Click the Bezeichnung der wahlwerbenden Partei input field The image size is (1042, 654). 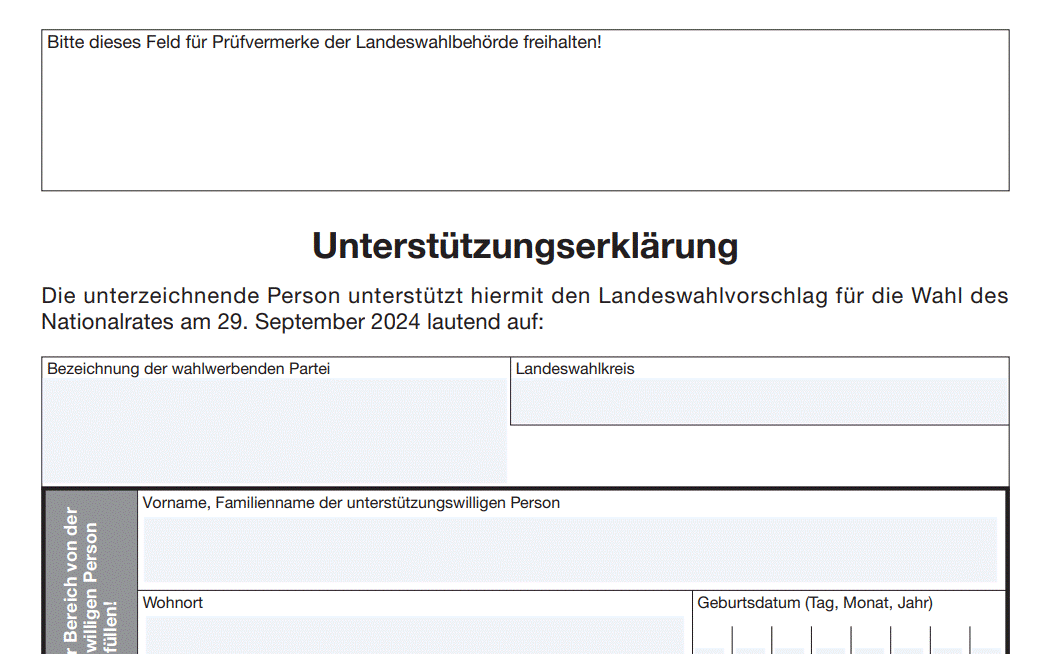coord(275,430)
